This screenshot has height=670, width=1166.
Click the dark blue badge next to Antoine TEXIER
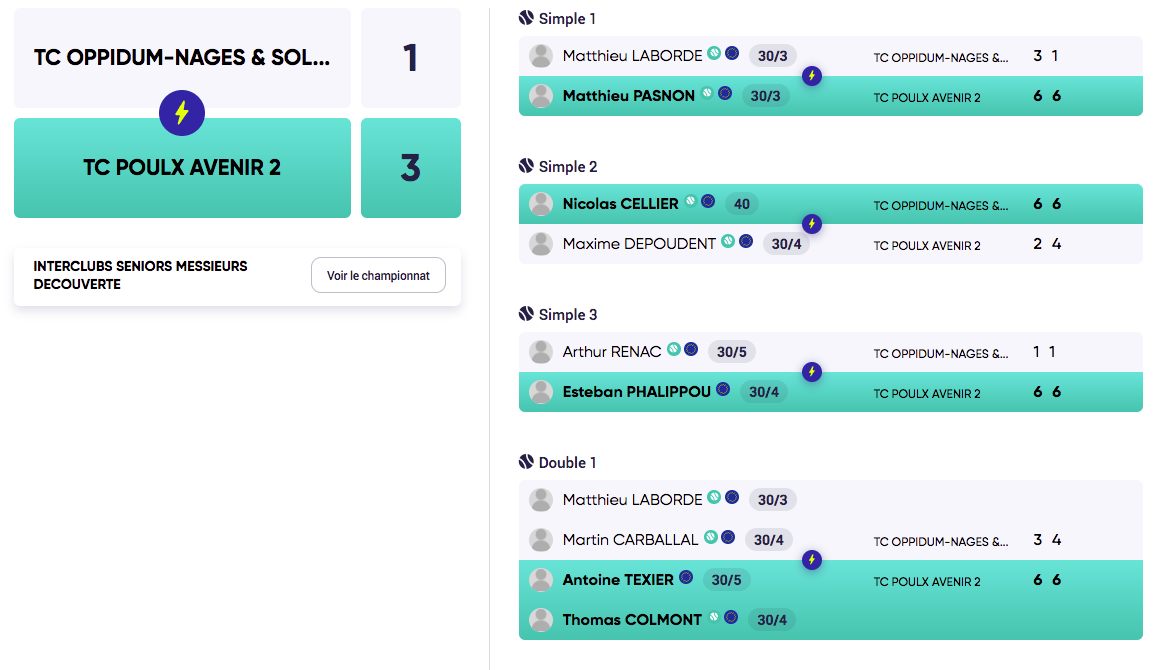686,577
